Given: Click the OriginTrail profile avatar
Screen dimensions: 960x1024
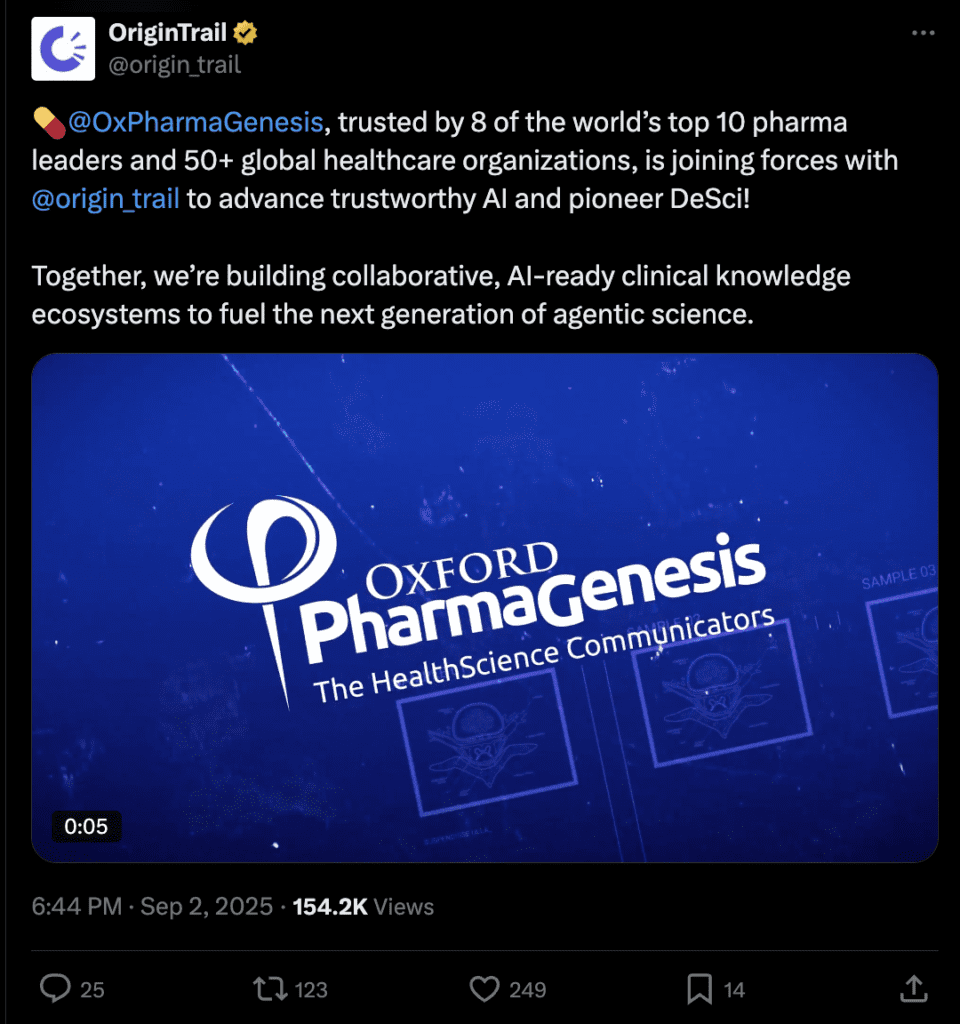Looking at the screenshot, I should click(63, 48).
